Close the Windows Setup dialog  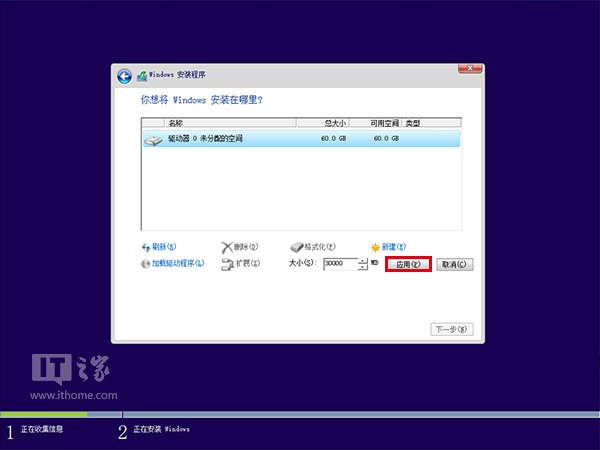coord(470,69)
